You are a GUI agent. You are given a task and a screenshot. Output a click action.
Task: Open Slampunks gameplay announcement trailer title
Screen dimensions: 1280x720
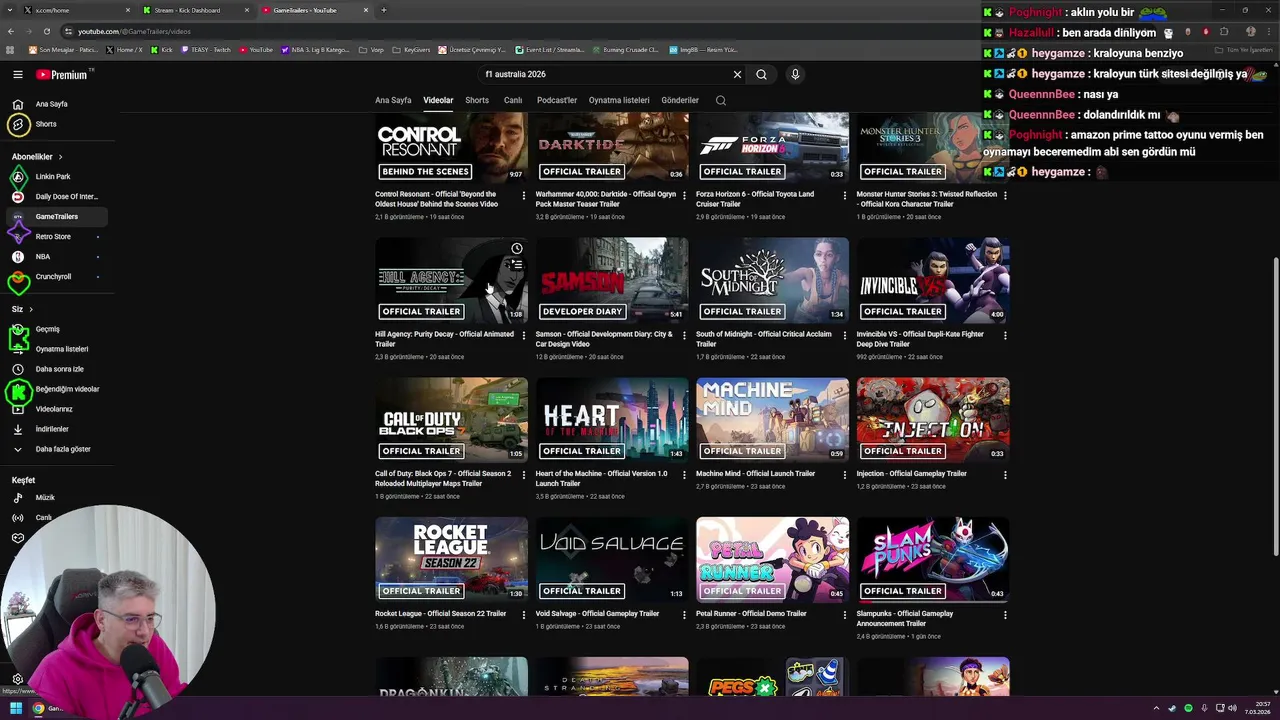905,618
